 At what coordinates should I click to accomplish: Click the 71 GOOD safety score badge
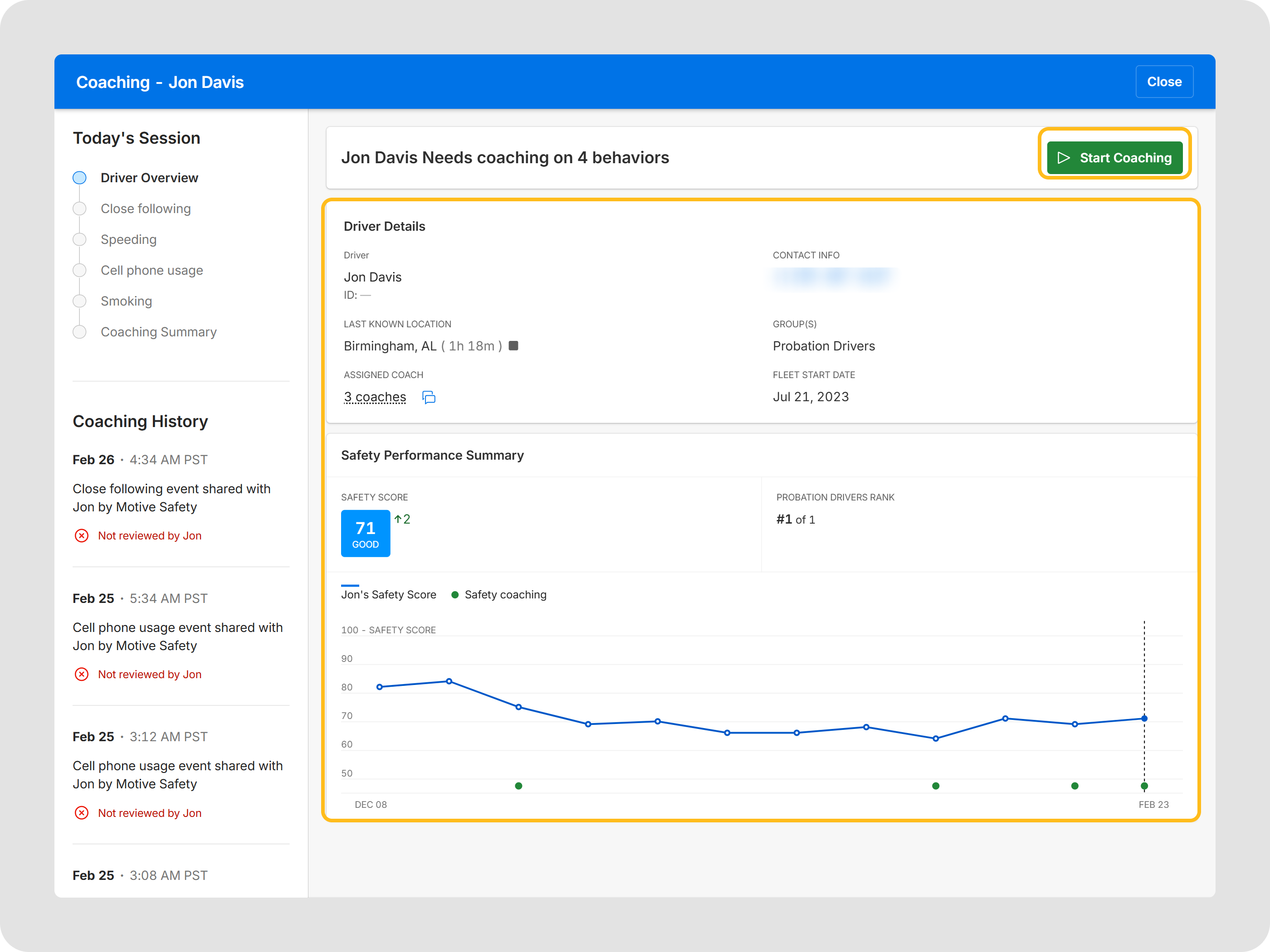coord(365,533)
